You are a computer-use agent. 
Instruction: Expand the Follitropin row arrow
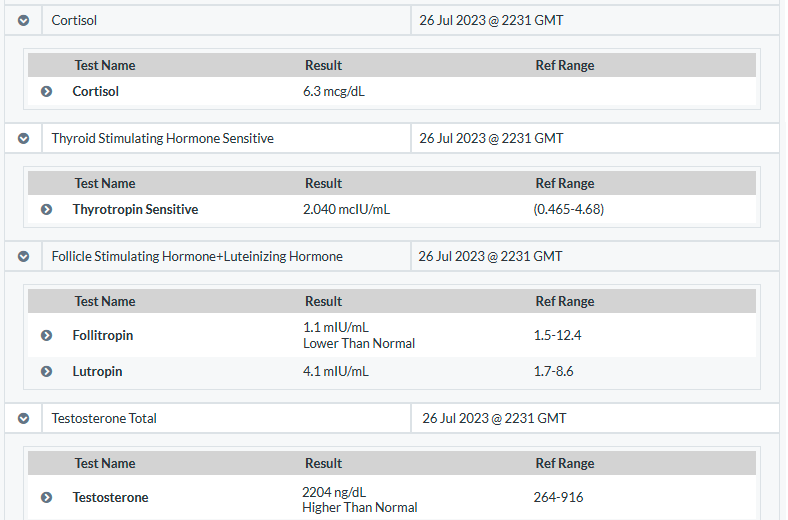pos(46,335)
